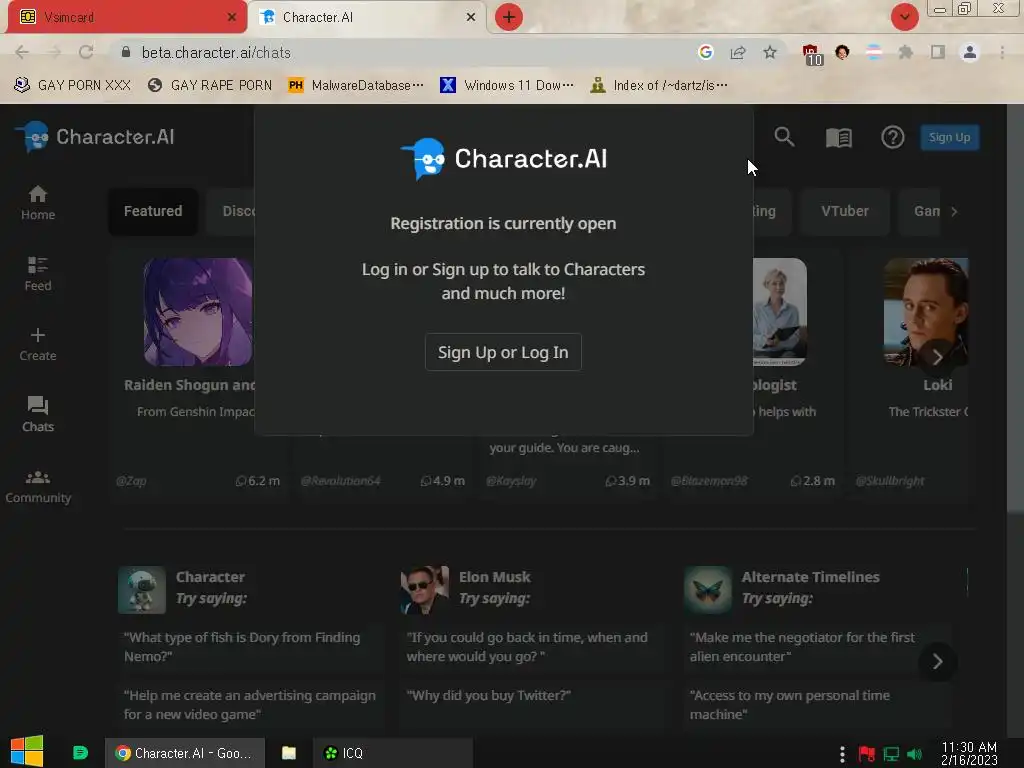Click Alternate Timelines butterfly avatar
This screenshot has height=768, width=1024.
(707, 590)
